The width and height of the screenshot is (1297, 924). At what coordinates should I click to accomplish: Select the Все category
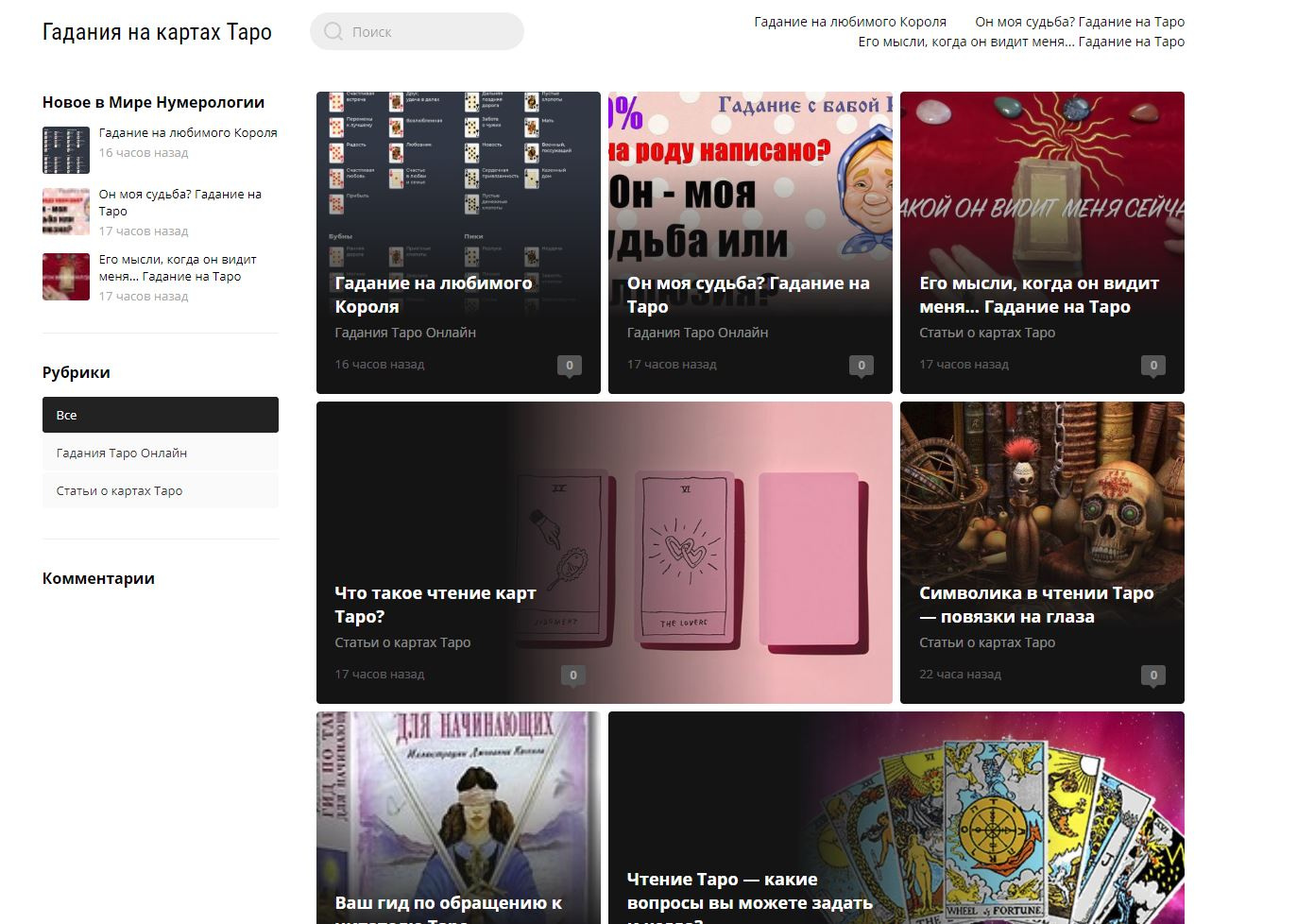point(161,415)
